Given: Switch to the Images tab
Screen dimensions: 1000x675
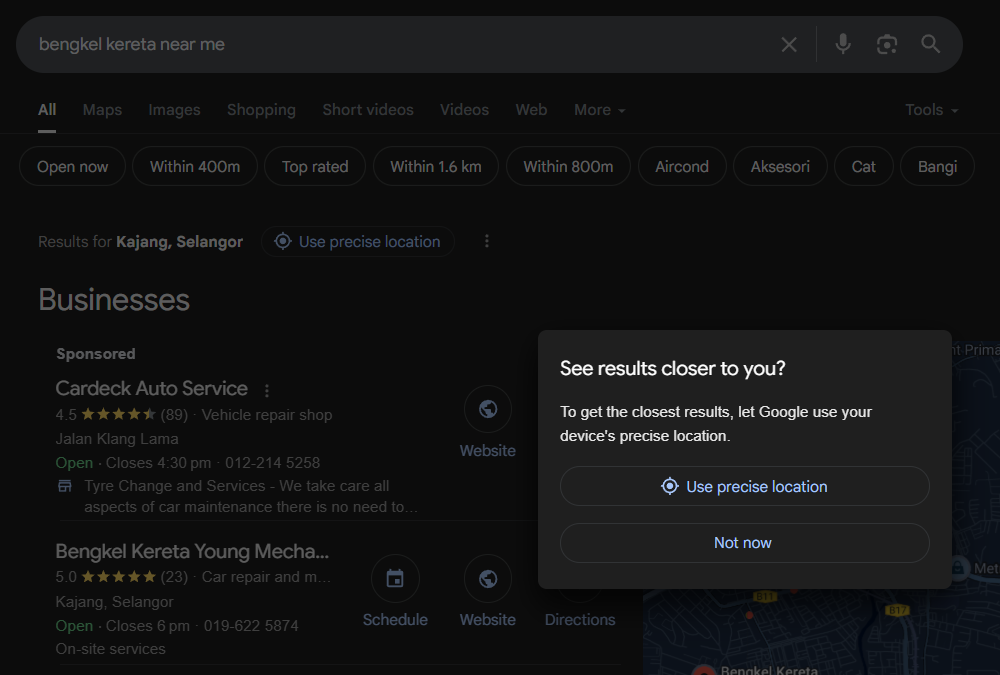Looking at the screenshot, I should 174,110.
